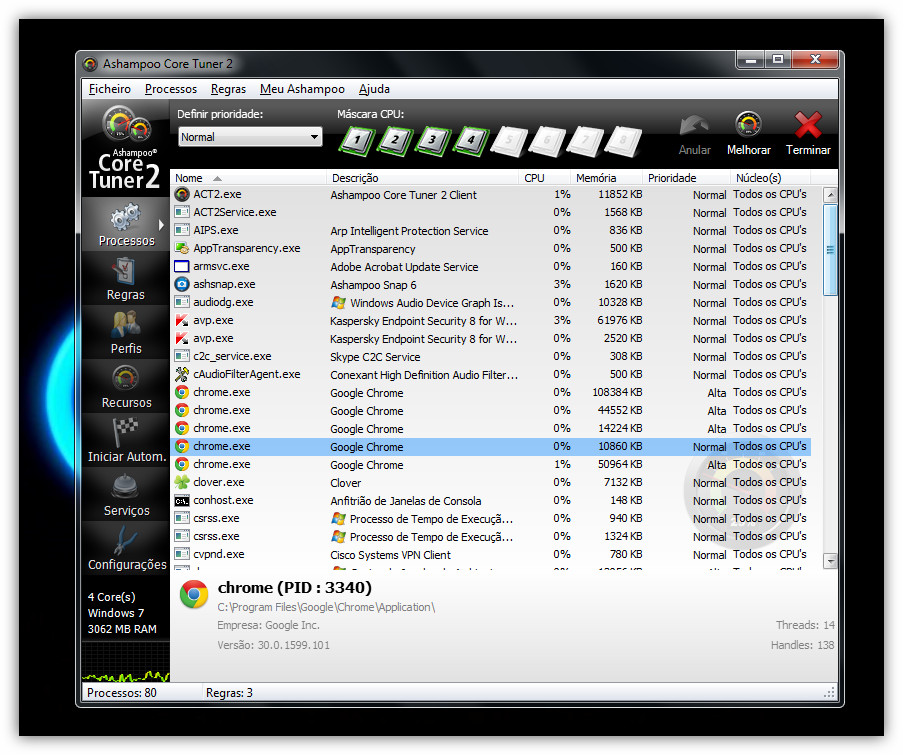Sort by the Prioridade column header

686,178
